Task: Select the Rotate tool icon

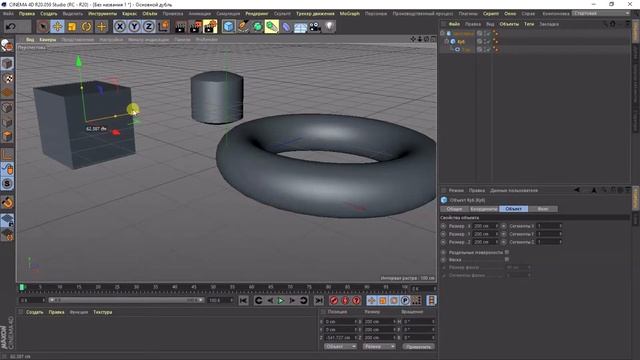Action: click(x=87, y=27)
